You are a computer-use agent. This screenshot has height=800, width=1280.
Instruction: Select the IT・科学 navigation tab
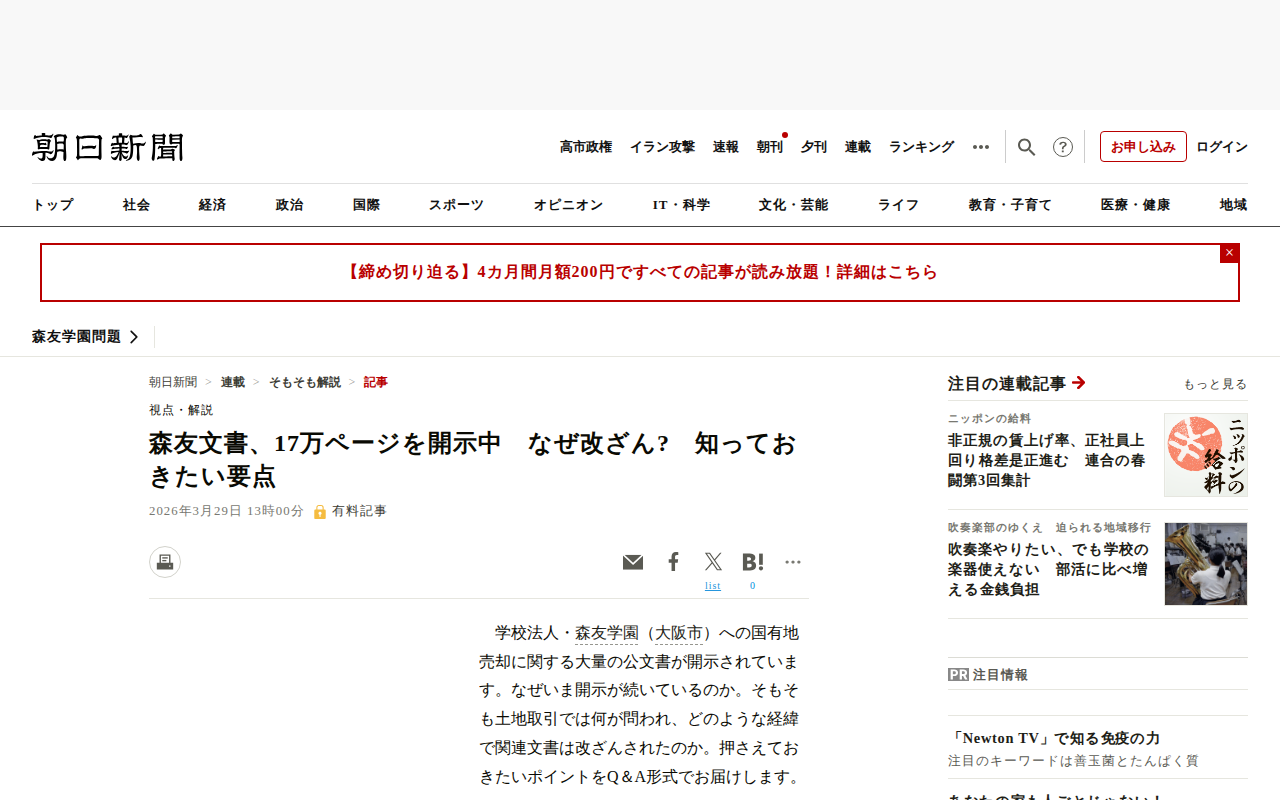pyautogui.click(x=681, y=205)
